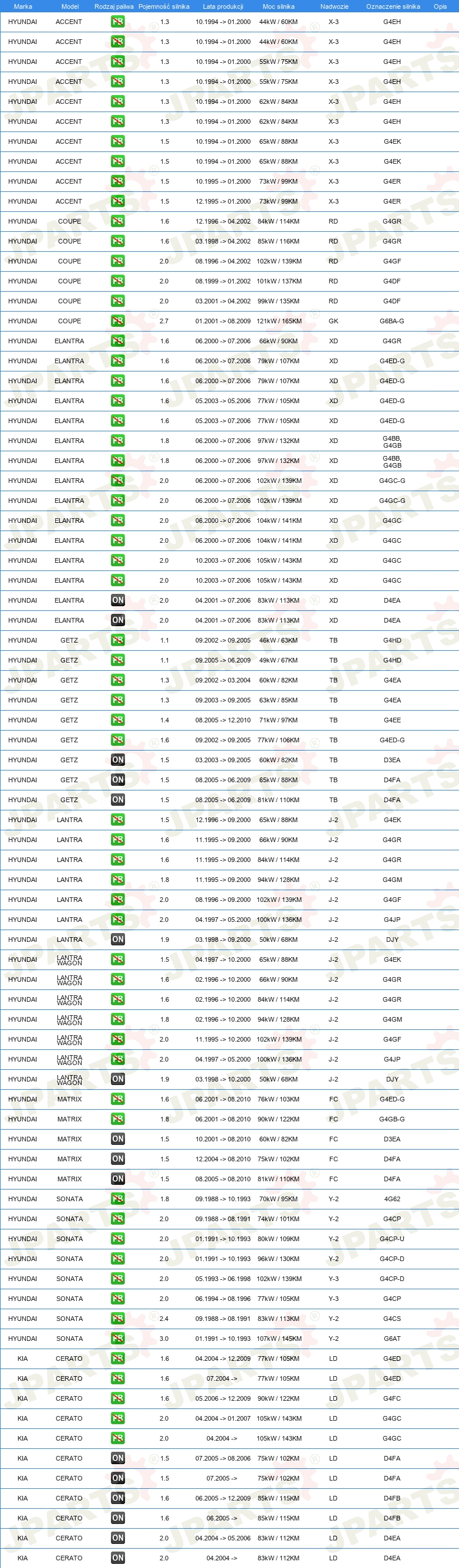Select engine code G4CS cell
The width and height of the screenshot is (459, 1568).
pyautogui.click(x=392, y=1319)
